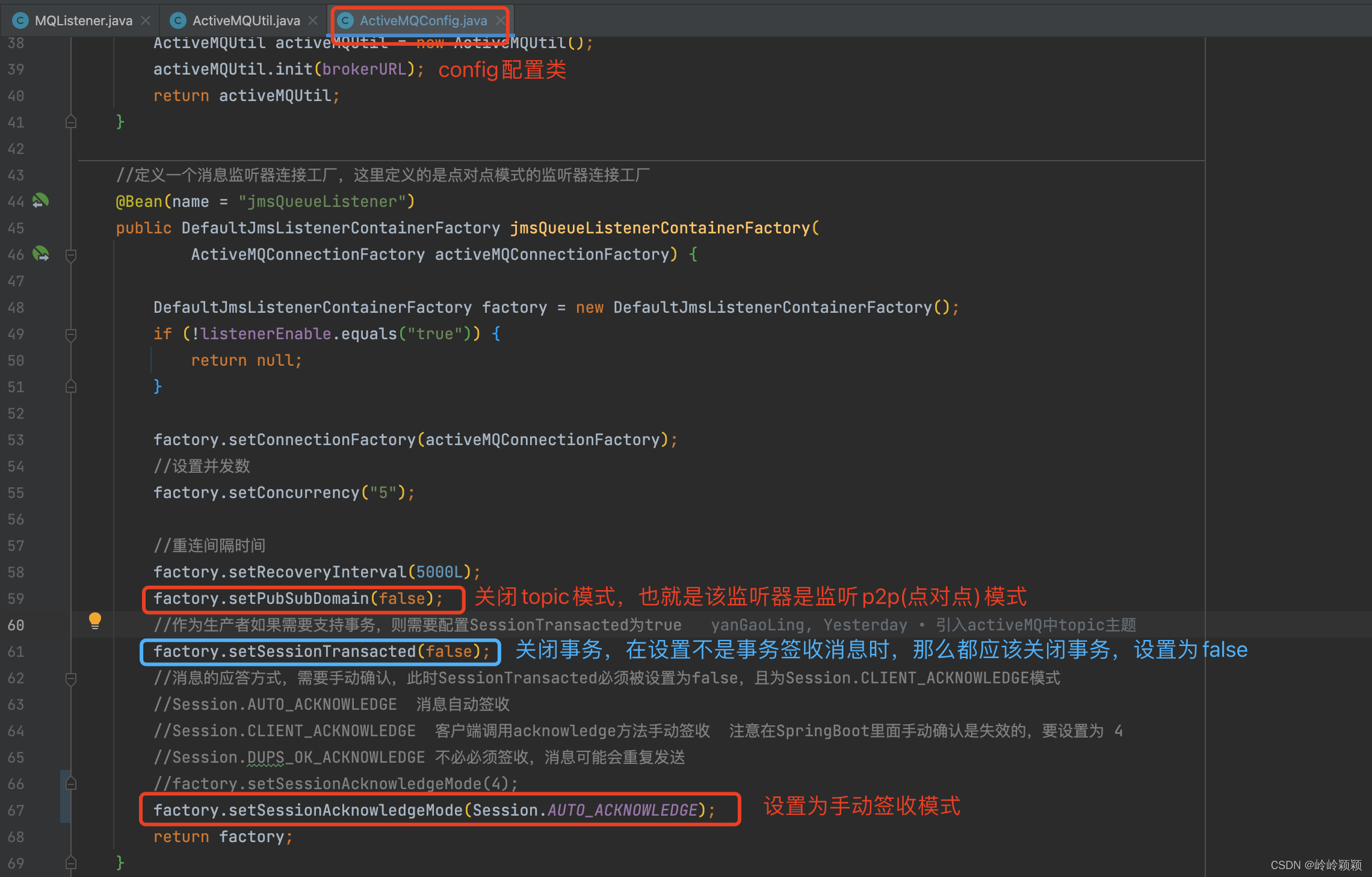Click listenerEnable in the if condition
The height and width of the screenshot is (877, 1372).
pos(266,334)
